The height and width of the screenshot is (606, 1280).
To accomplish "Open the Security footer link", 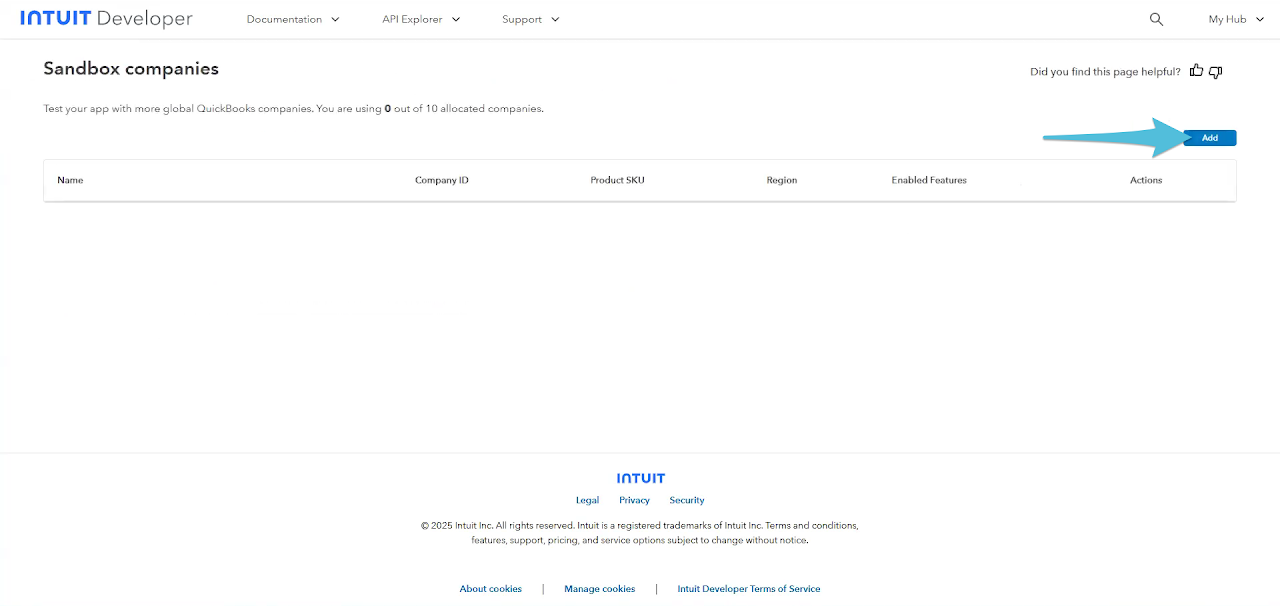I will [x=687, y=500].
